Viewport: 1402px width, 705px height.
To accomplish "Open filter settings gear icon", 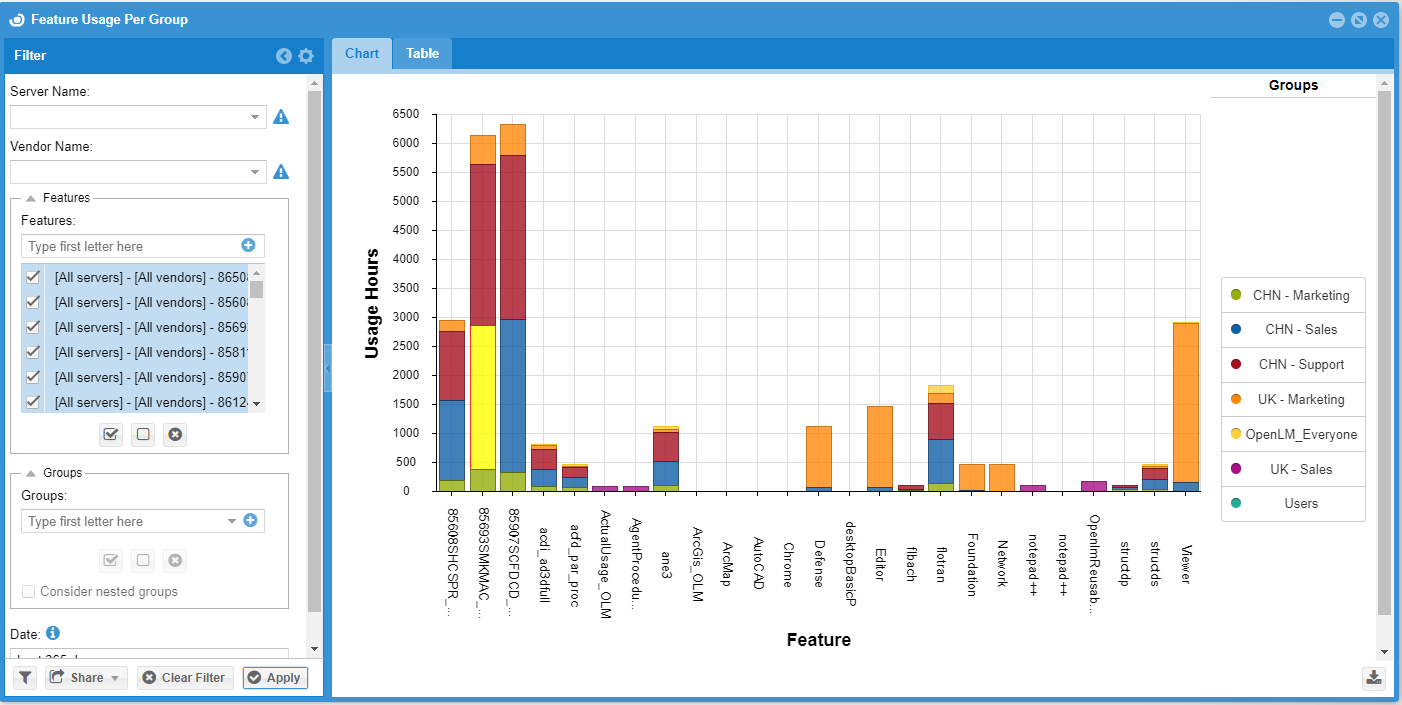I will (x=306, y=56).
